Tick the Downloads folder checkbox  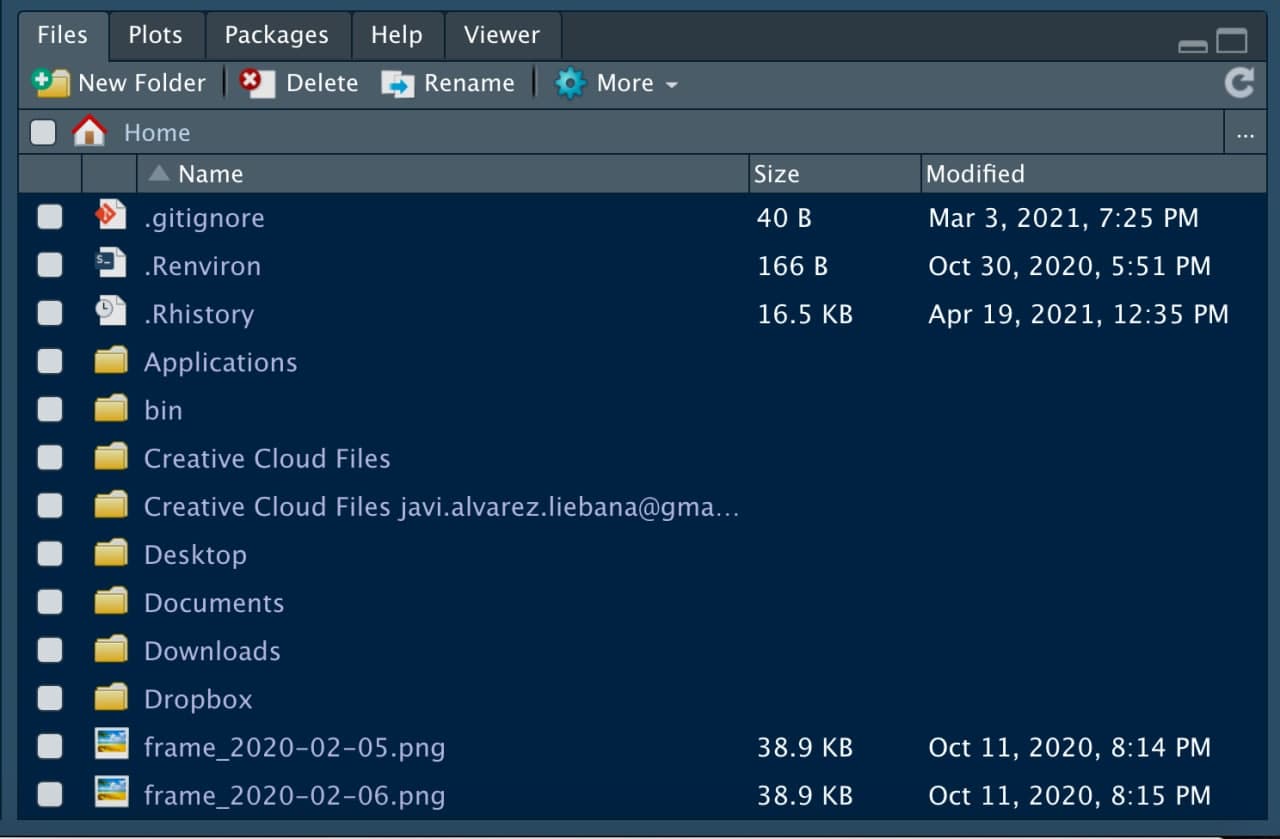tap(49, 650)
